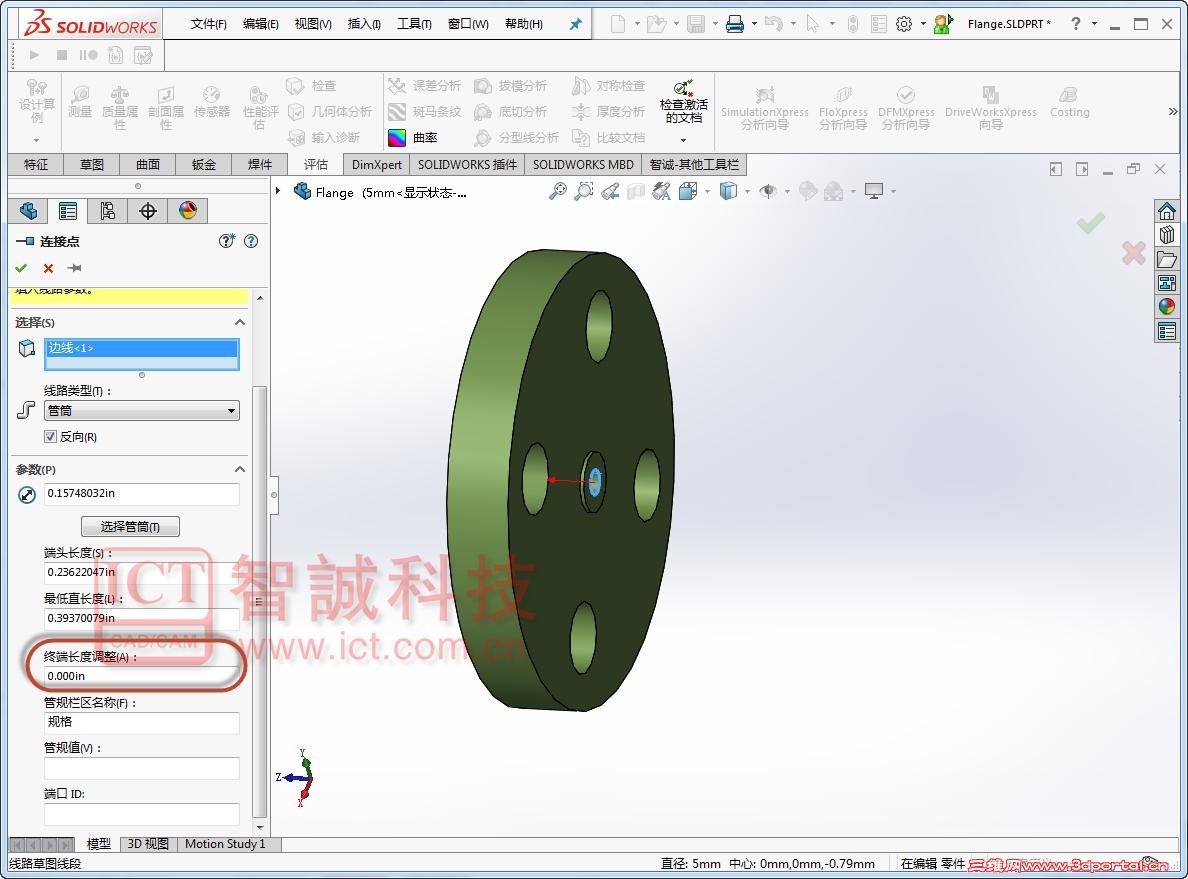Click the confirmation corner green checkmark

(1090, 222)
